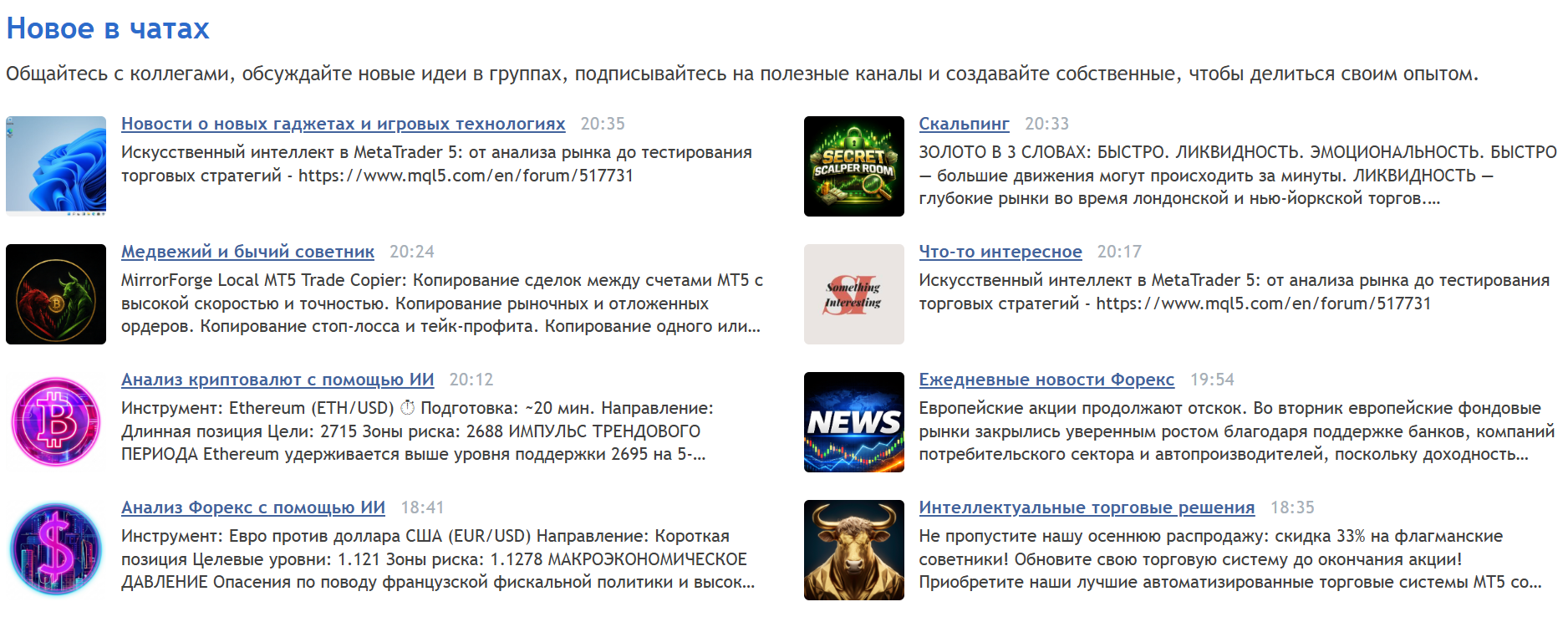
Task: Click the 'Европейские акции продолжают отскок' preview
Action: tap(1237, 431)
